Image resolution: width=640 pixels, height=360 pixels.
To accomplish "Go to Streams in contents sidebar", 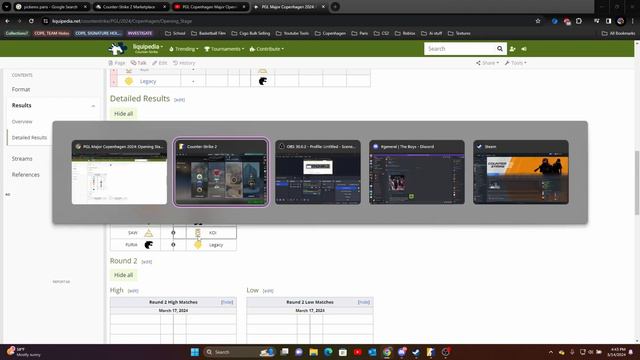I will (x=22, y=158).
